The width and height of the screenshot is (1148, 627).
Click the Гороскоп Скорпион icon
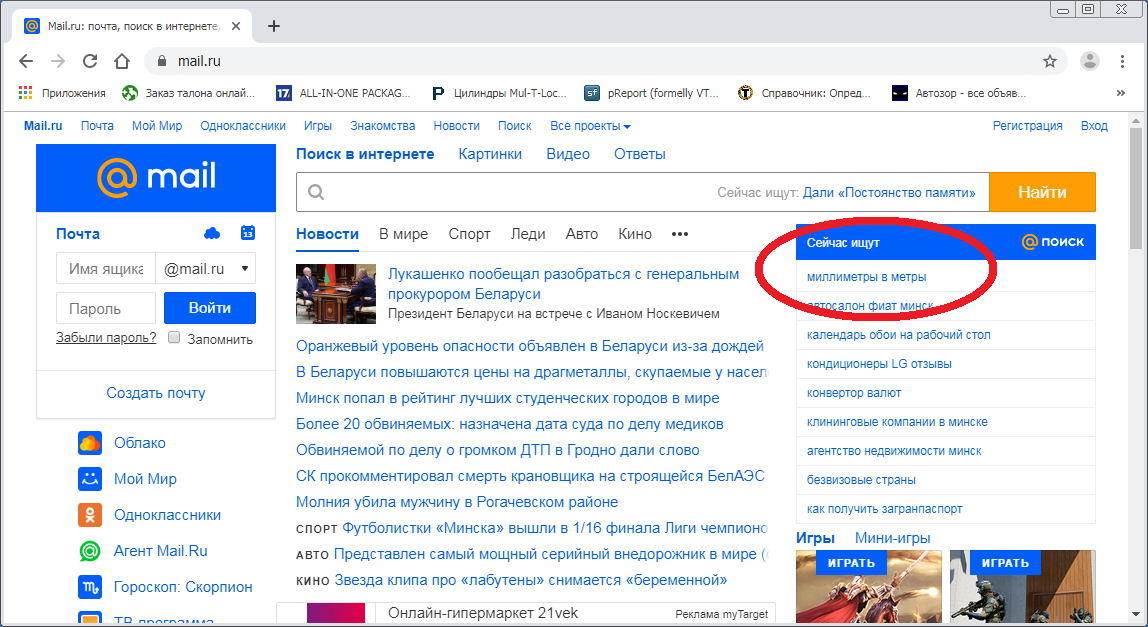click(x=90, y=587)
